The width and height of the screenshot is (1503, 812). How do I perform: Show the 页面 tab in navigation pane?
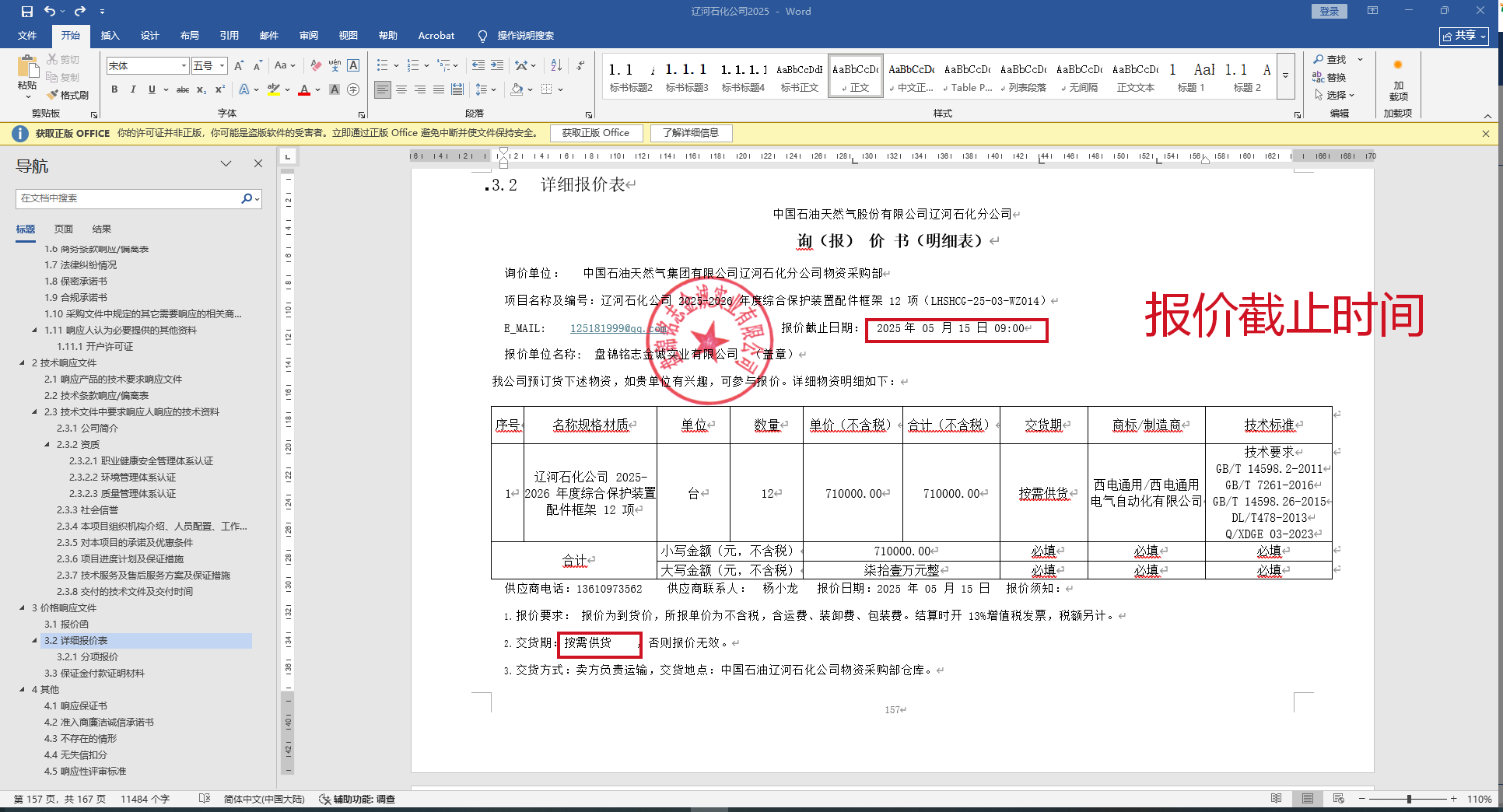coord(64,229)
